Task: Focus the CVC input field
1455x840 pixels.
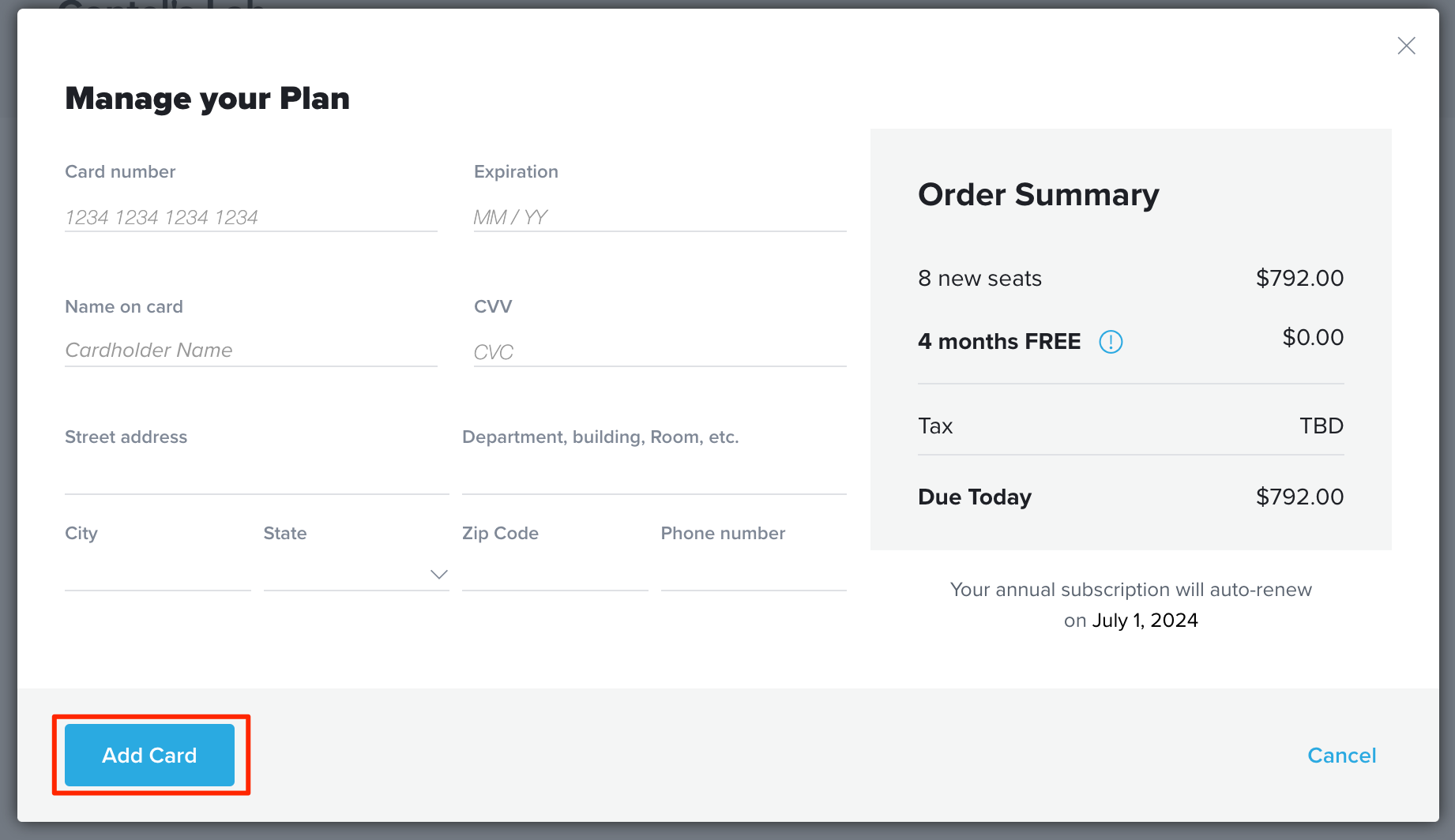Action: (x=660, y=352)
